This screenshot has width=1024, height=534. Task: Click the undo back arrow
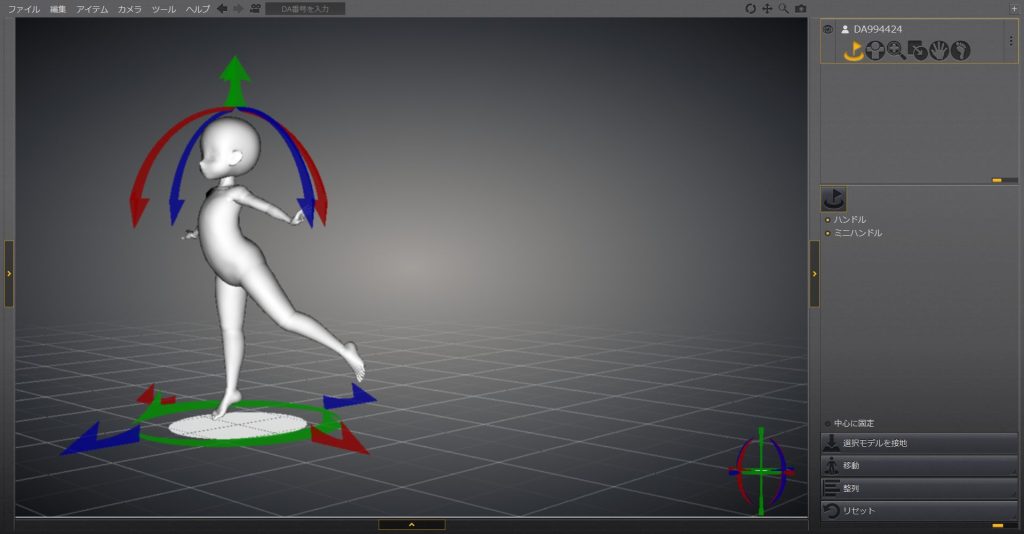click(222, 9)
